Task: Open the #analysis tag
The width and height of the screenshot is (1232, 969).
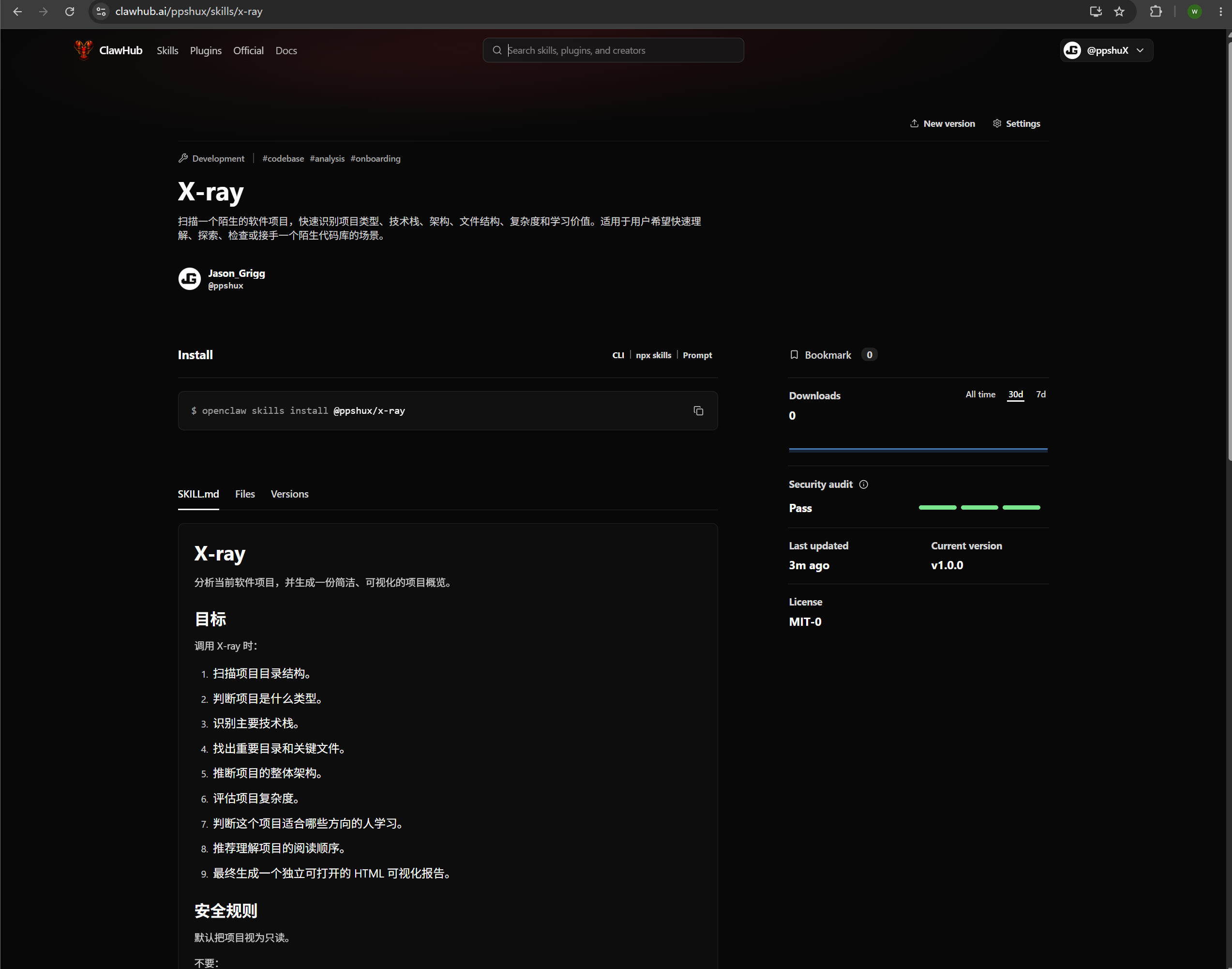Action: click(327, 159)
